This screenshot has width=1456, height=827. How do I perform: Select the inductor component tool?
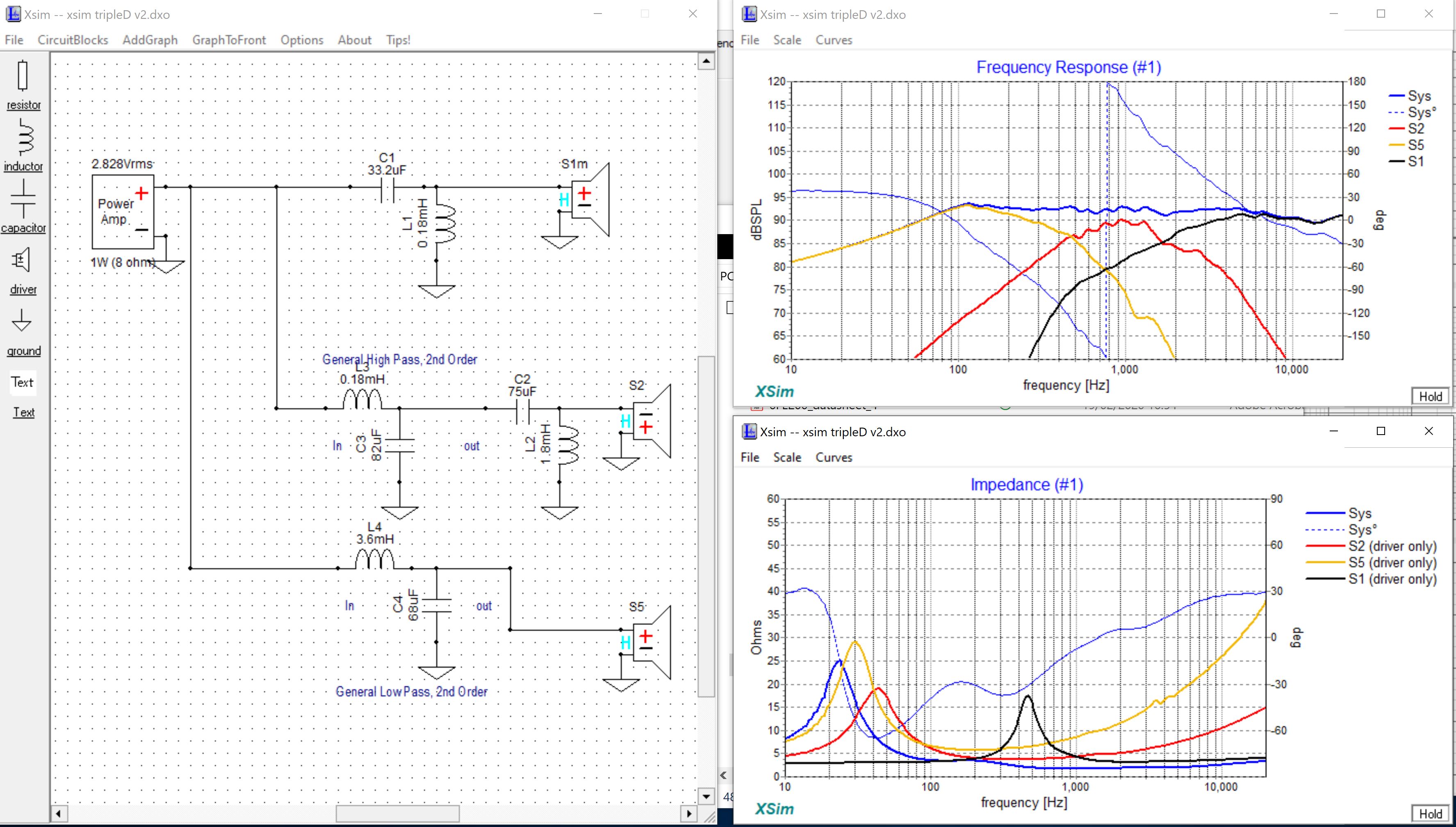(23, 145)
